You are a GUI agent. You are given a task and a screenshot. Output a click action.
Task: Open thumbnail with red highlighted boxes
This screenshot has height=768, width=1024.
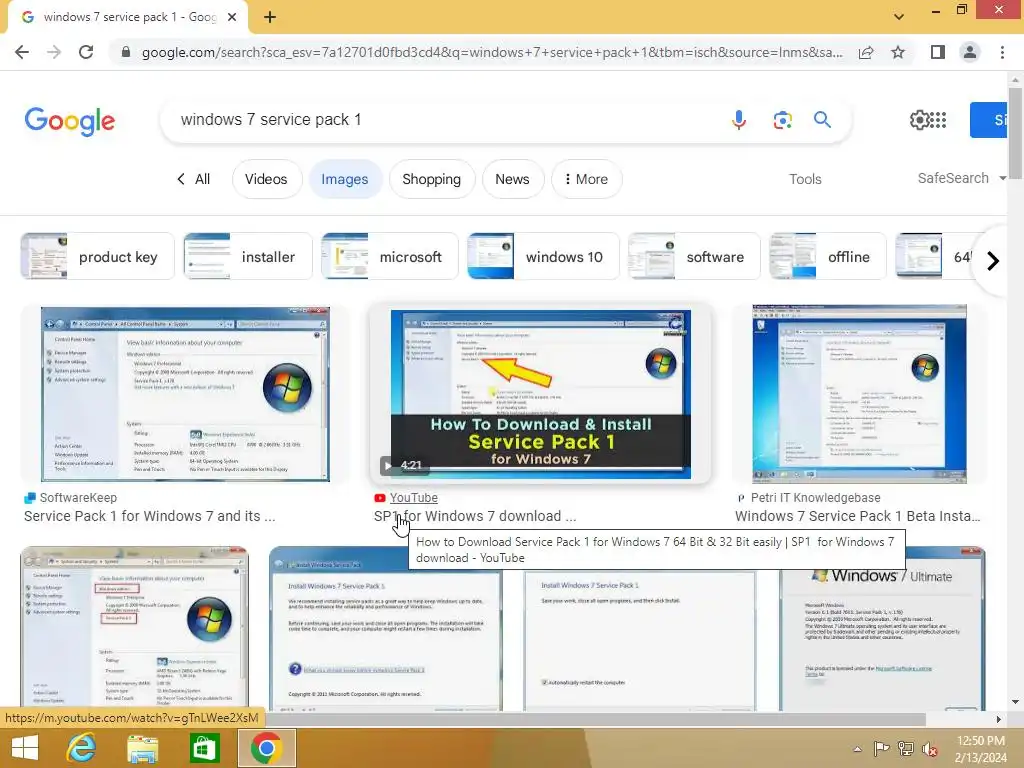pos(135,629)
